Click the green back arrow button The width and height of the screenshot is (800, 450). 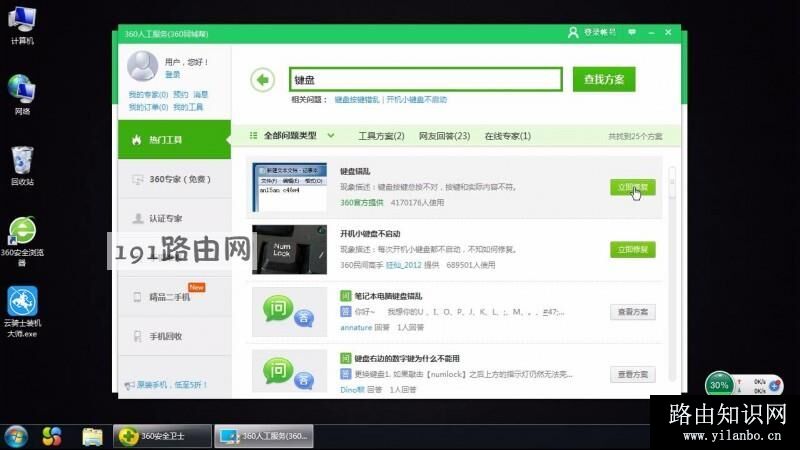[x=263, y=80]
